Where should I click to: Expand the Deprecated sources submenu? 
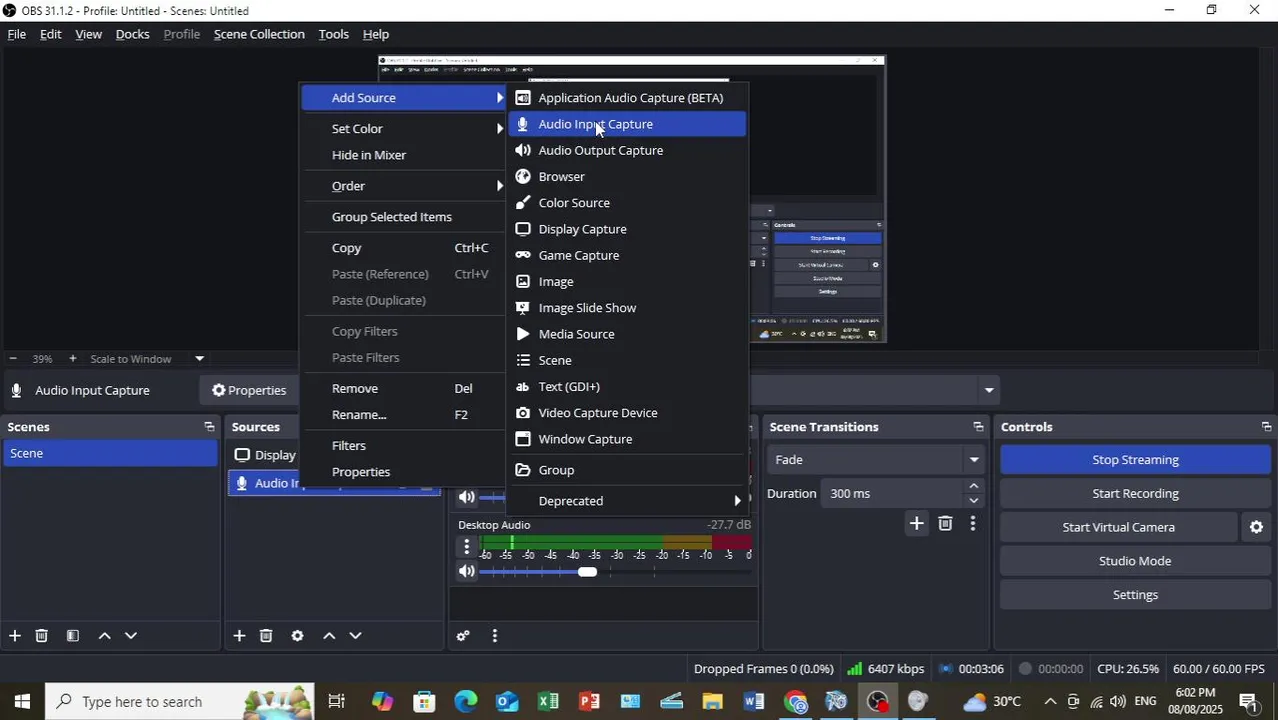[627, 501]
